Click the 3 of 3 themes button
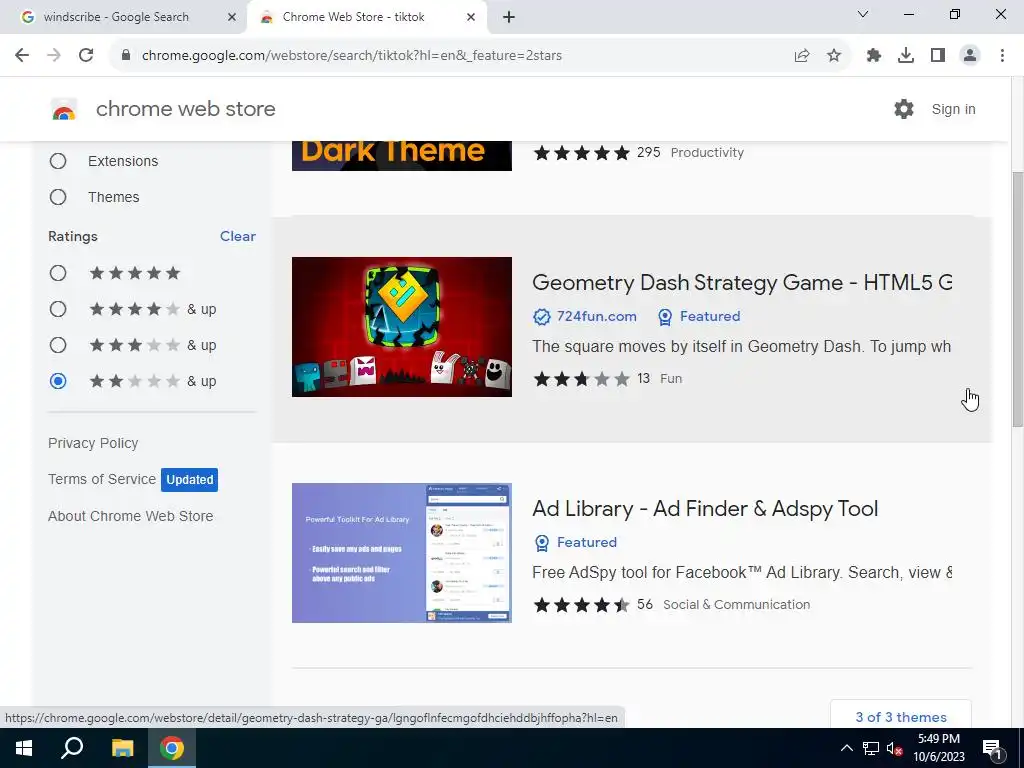 tap(901, 717)
